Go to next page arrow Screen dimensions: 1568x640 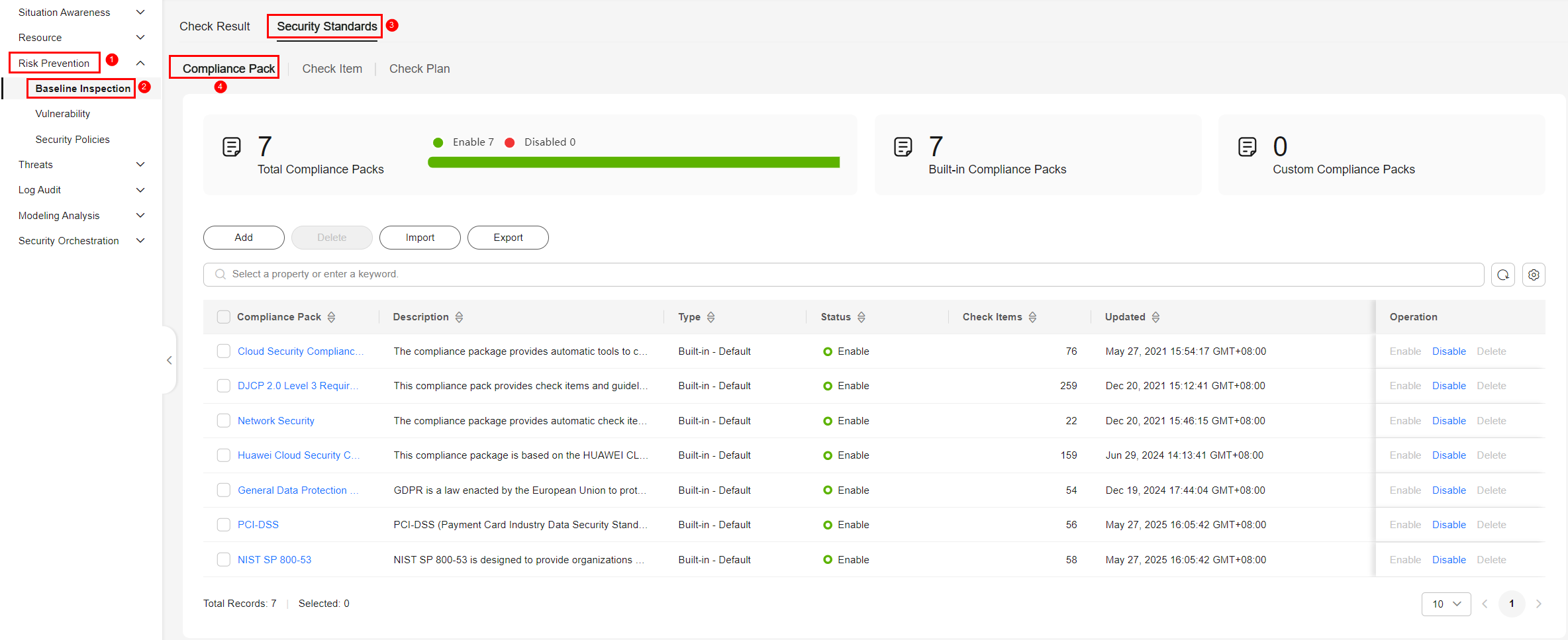pyautogui.click(x=1539, y=604)
